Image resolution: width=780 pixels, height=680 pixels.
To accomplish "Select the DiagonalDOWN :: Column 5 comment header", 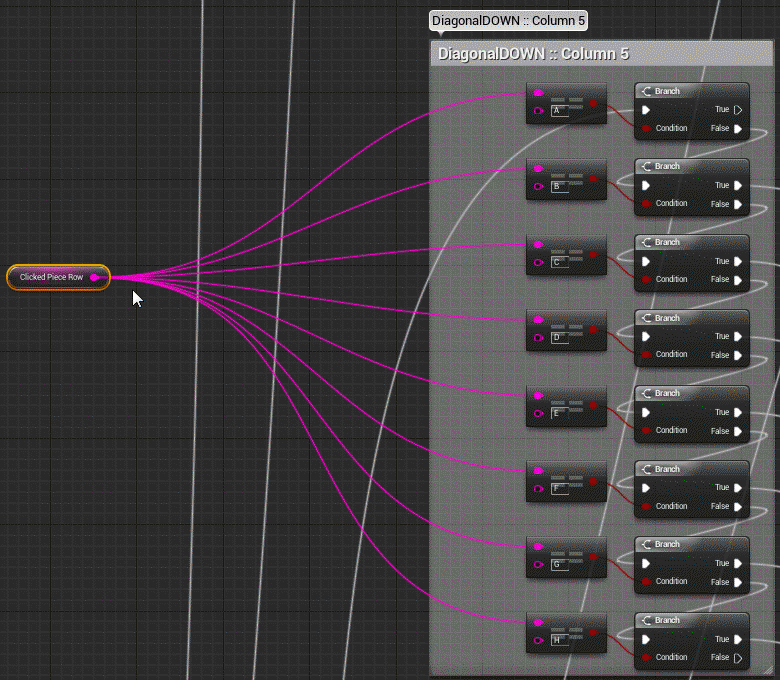I will pyautogui.click(x=601, y=54).
